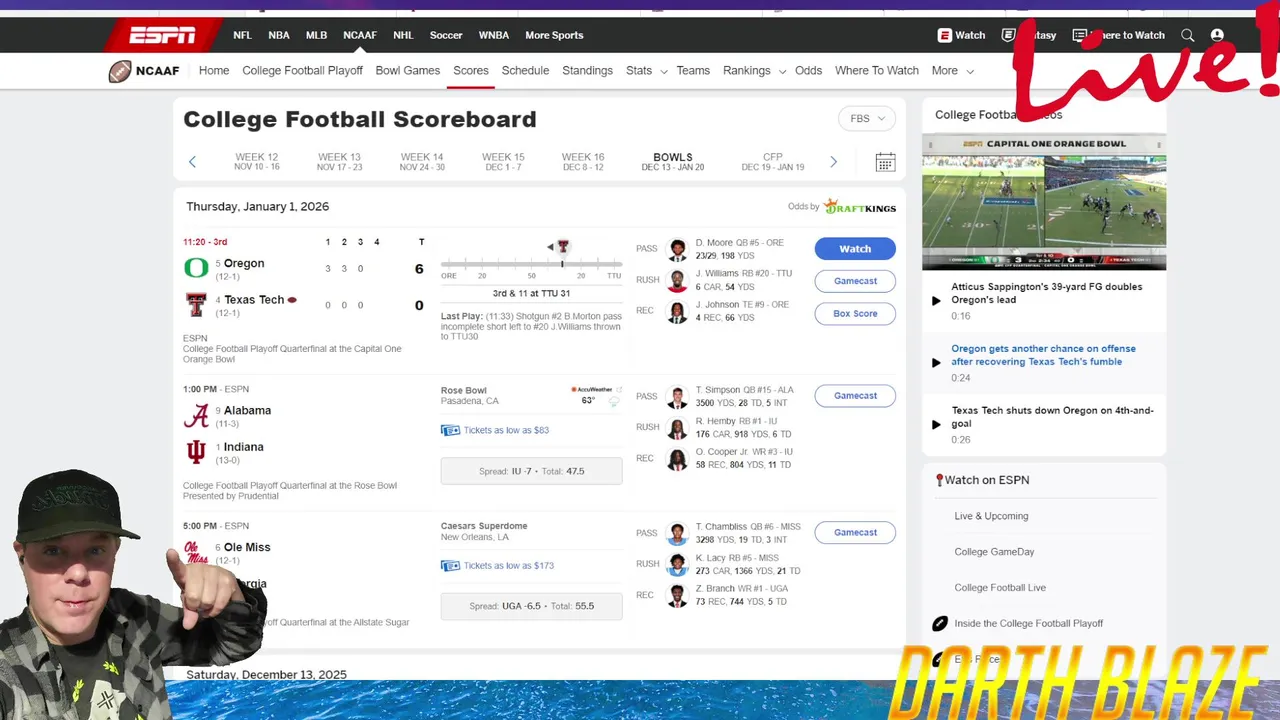The image size is (1280, 720).
Task: Click the Watch button for Oregon game
Action: [855, 249]
